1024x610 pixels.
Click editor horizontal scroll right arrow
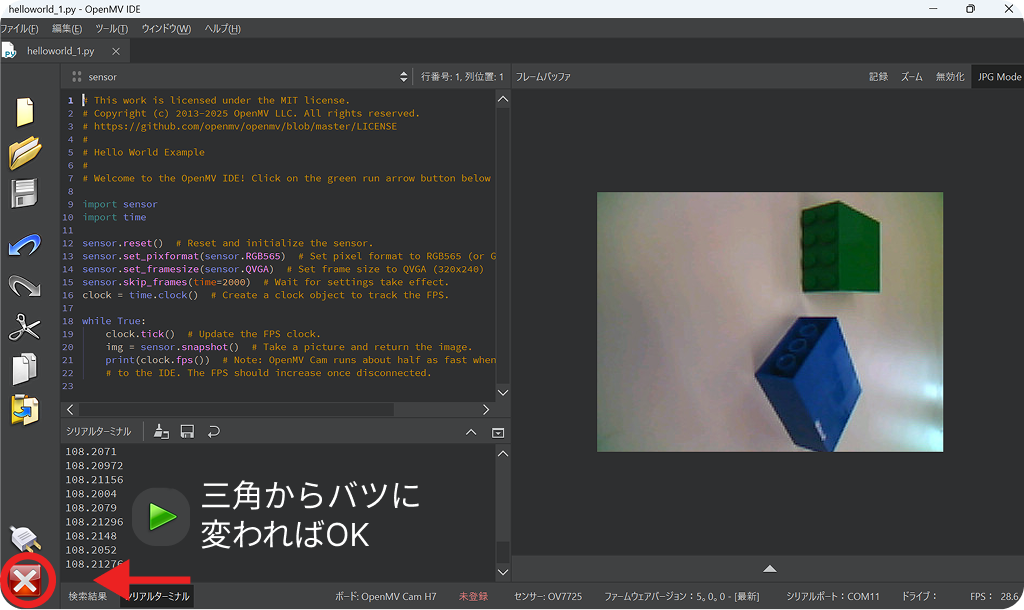(x=486, y=409)
